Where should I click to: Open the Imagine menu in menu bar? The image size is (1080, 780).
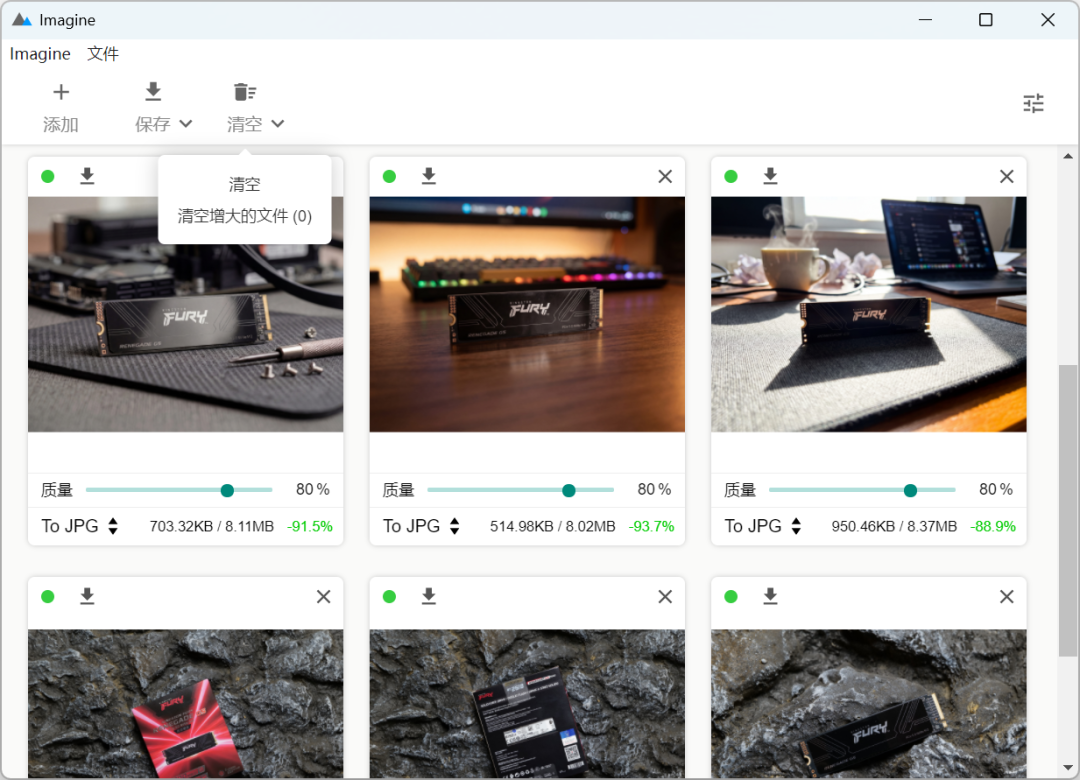tap(40, 54)
